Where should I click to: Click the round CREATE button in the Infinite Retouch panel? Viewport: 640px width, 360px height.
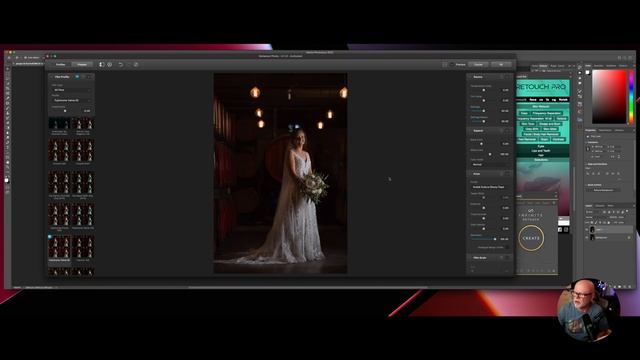click(531, 238)
